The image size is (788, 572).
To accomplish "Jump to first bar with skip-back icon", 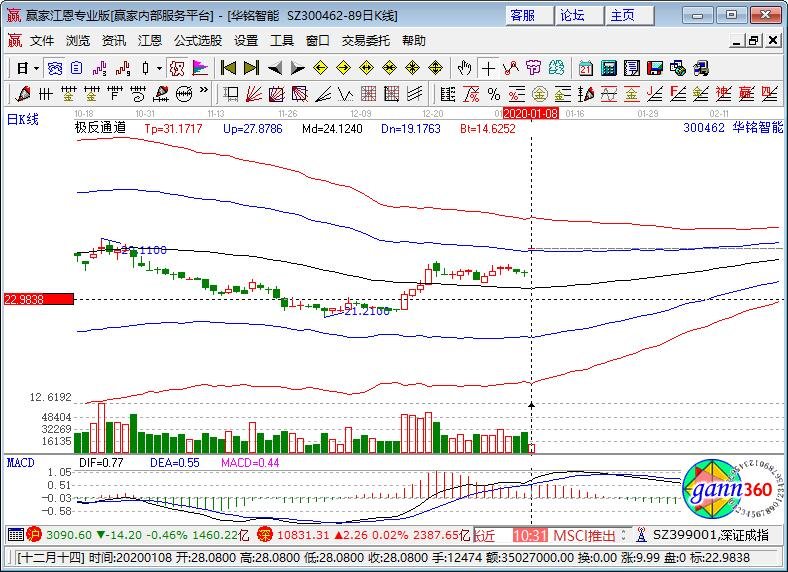I will 229,68.
